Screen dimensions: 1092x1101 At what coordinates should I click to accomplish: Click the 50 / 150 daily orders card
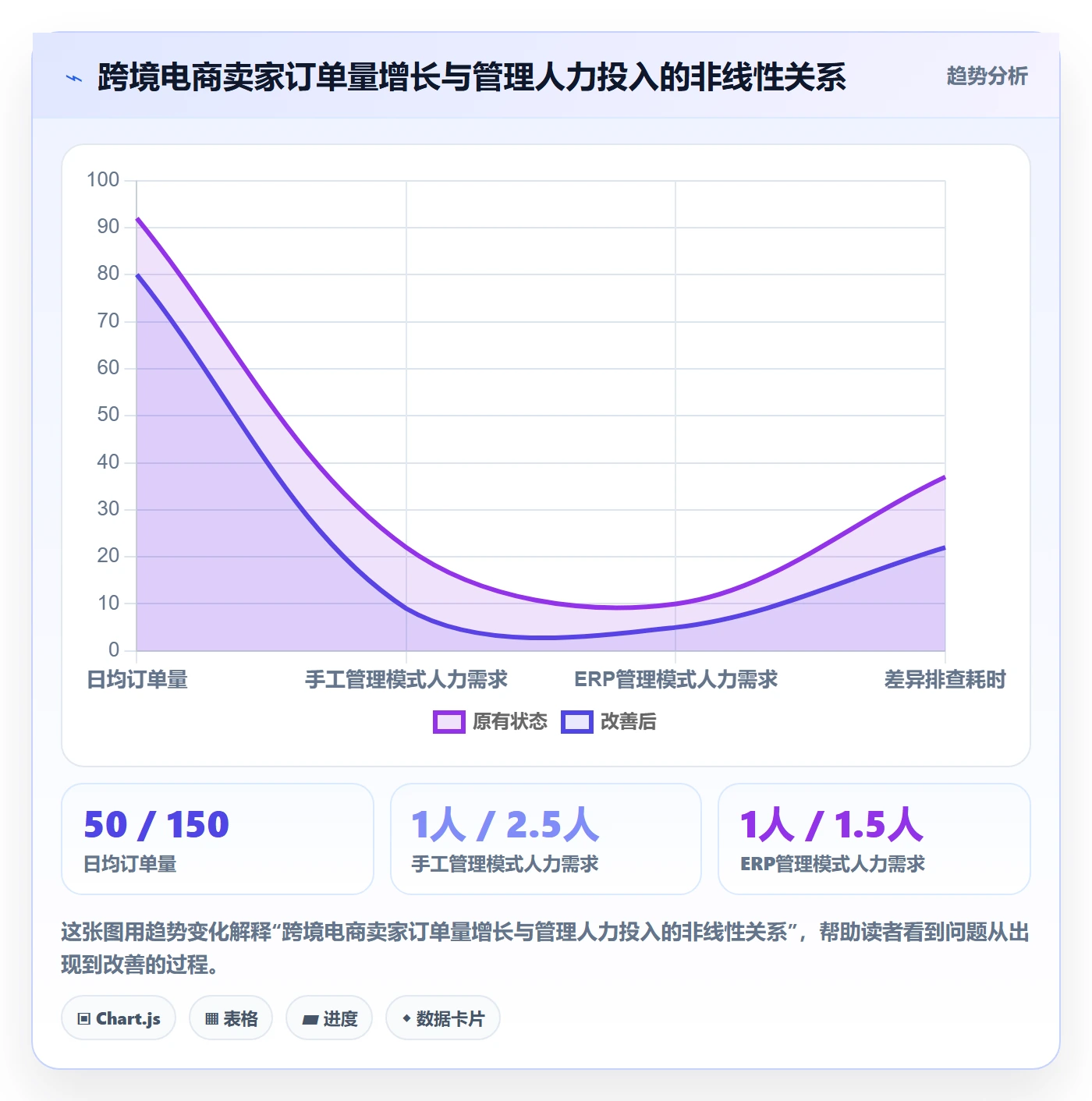(218, 839)
